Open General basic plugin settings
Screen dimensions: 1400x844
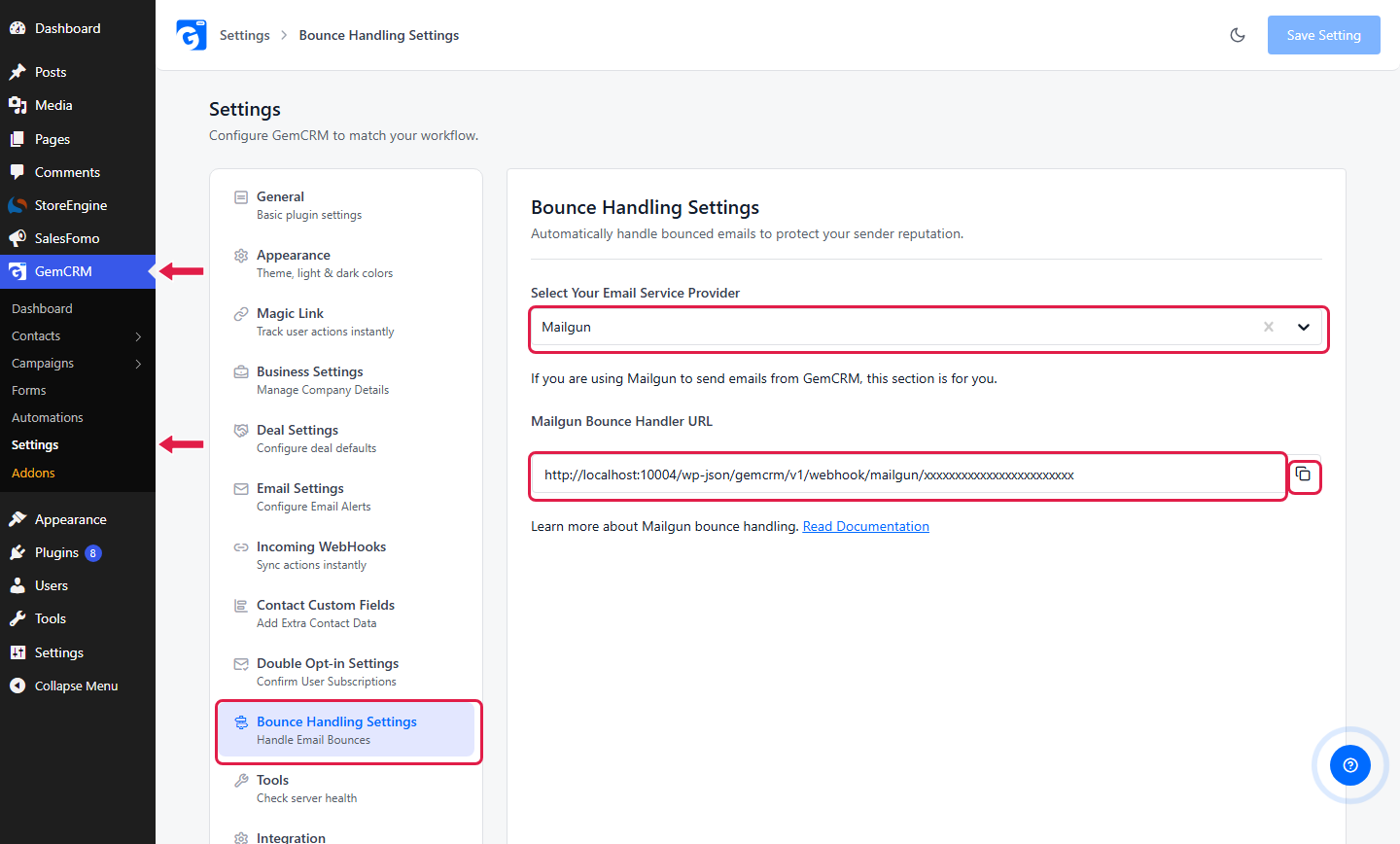point(346,205)
